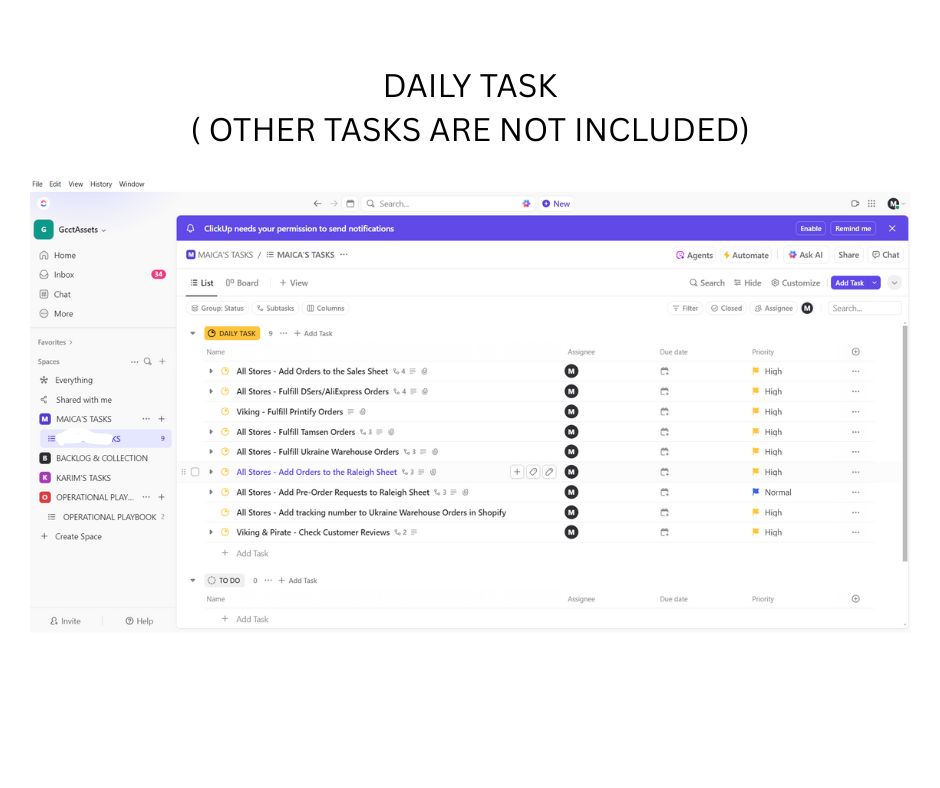
Task: Toggle the Assignee filter button
Action: tap(774, 308)
